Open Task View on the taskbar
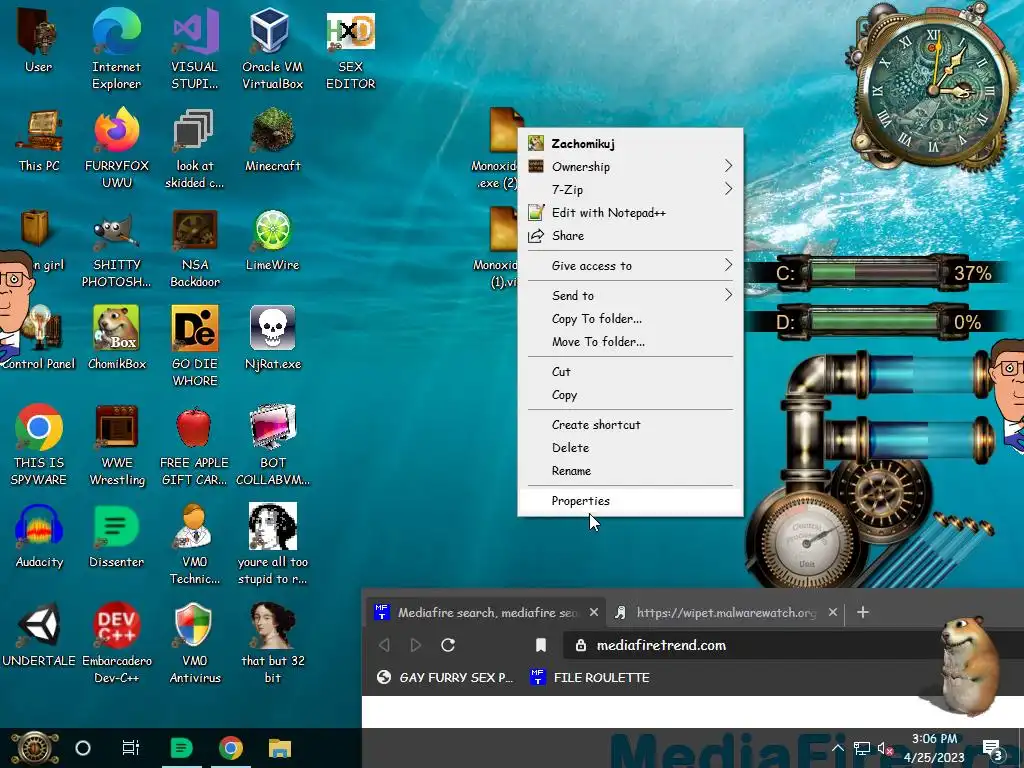 (131, 748)
